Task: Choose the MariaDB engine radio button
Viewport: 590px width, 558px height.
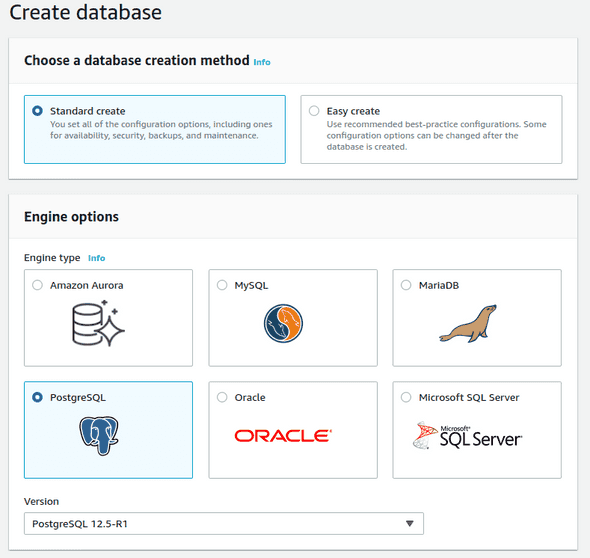Action: coord(406,285)
